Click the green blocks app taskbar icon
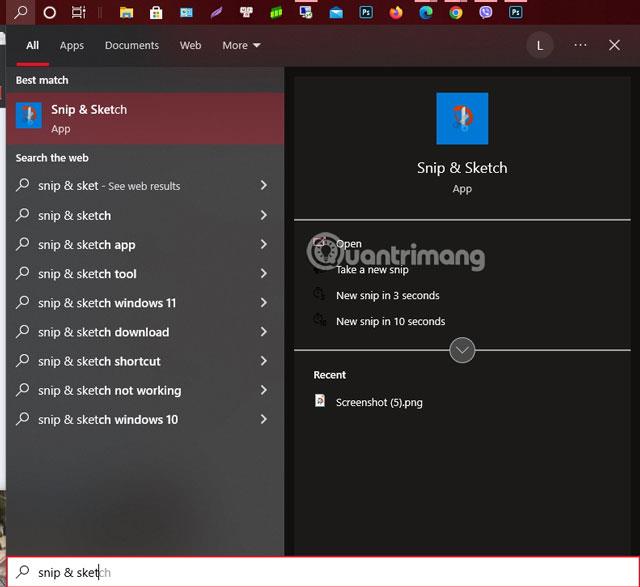 276,13
